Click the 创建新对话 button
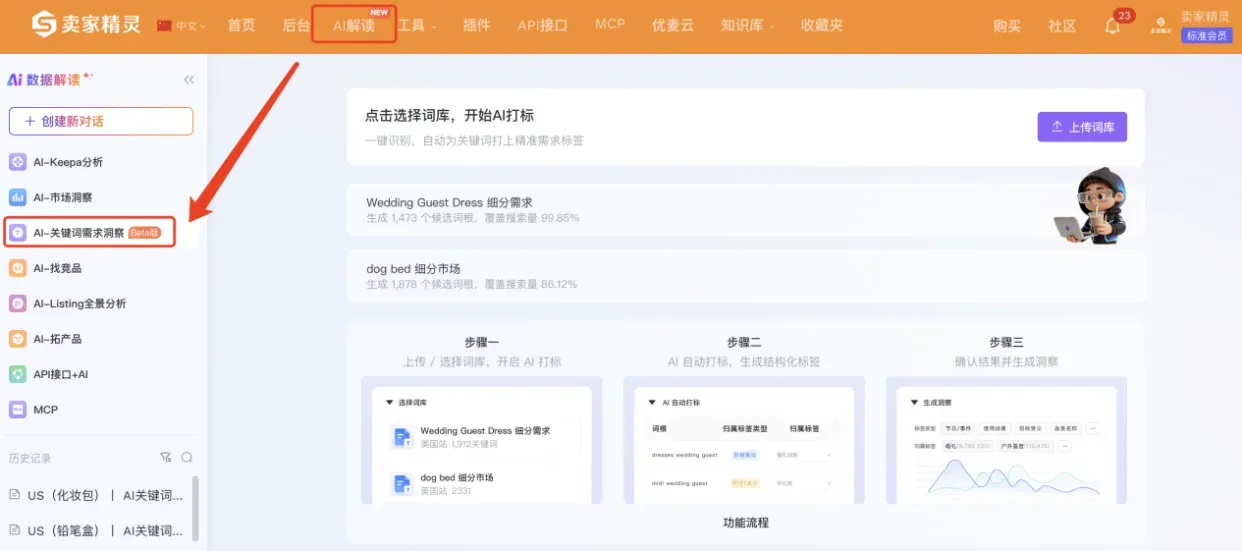This screenshot has width=1242, height=551. [x=101, y=121]
